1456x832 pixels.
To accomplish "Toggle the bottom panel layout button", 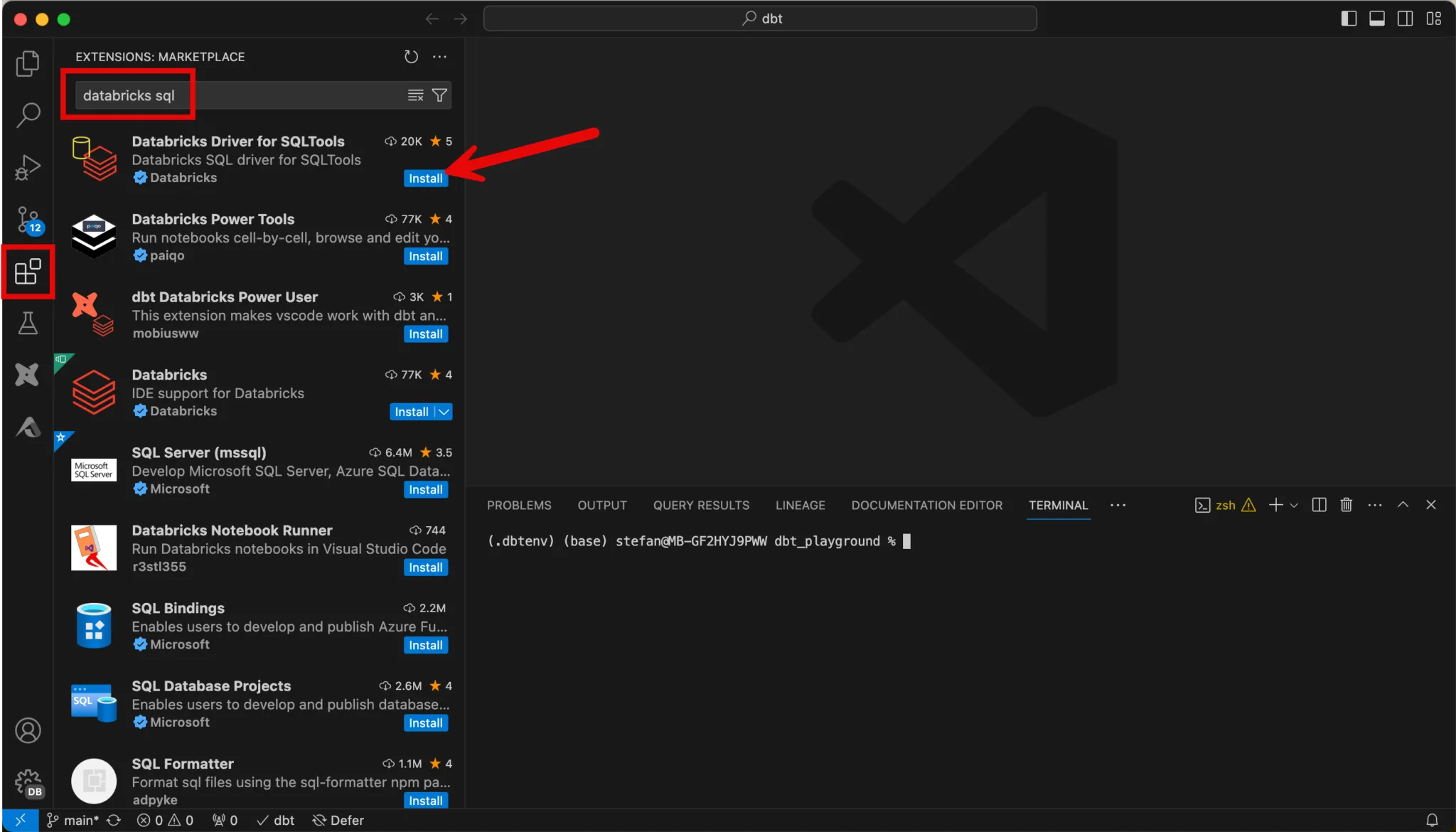I will (1377, 18).
